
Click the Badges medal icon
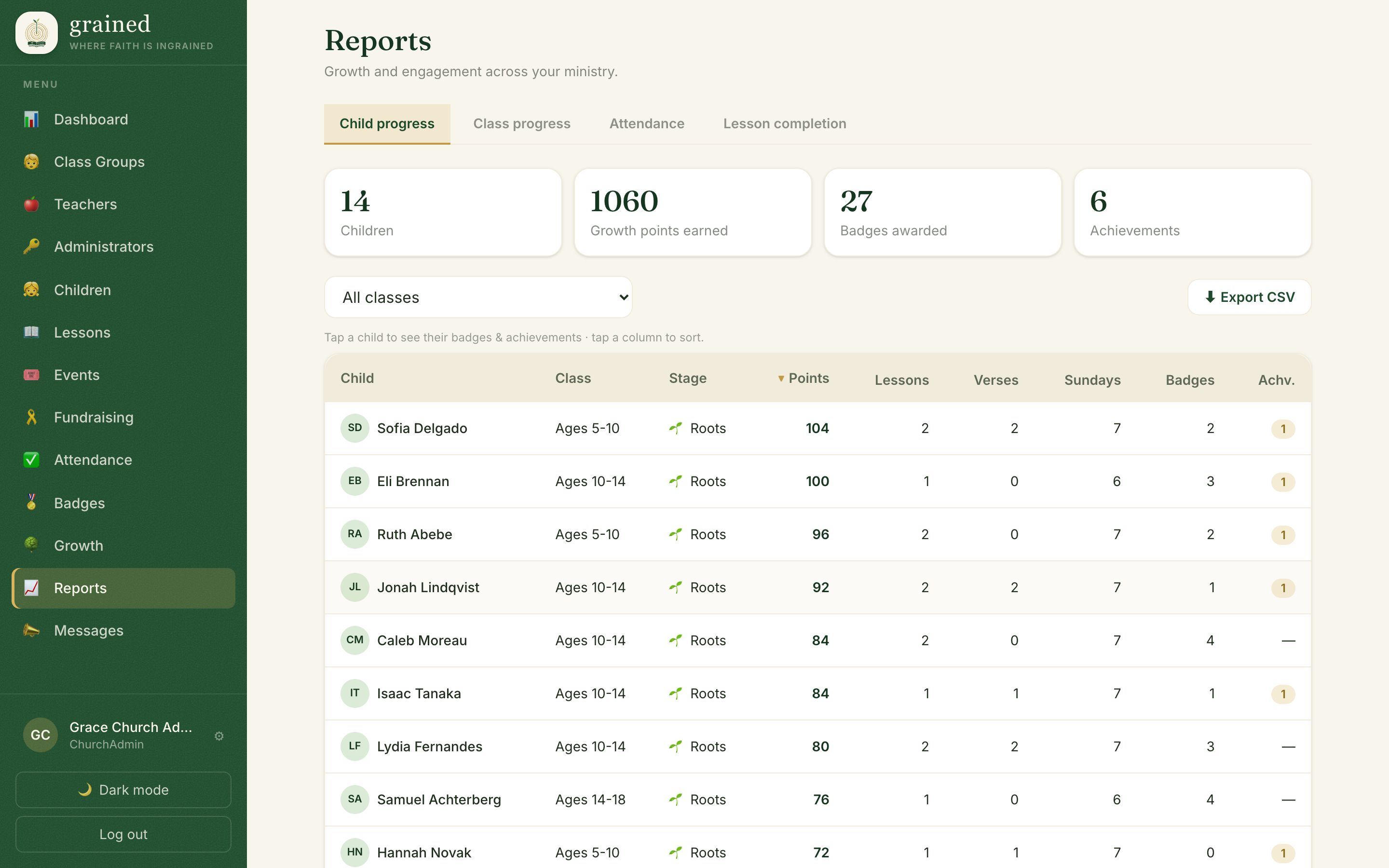[31, 503]
